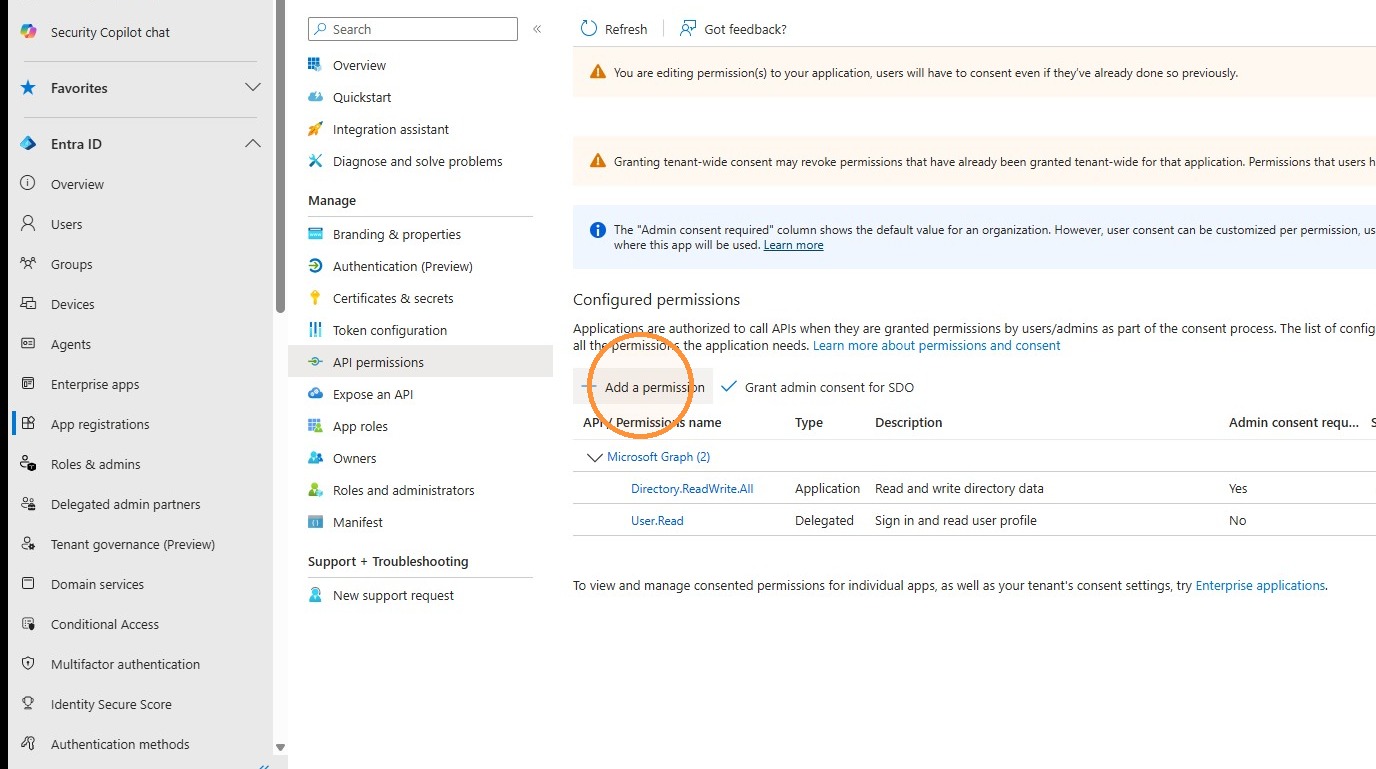This screenshot has width=1376, height=769.
Task: Open Users via the person icon
Action: (x=28, y=224)
